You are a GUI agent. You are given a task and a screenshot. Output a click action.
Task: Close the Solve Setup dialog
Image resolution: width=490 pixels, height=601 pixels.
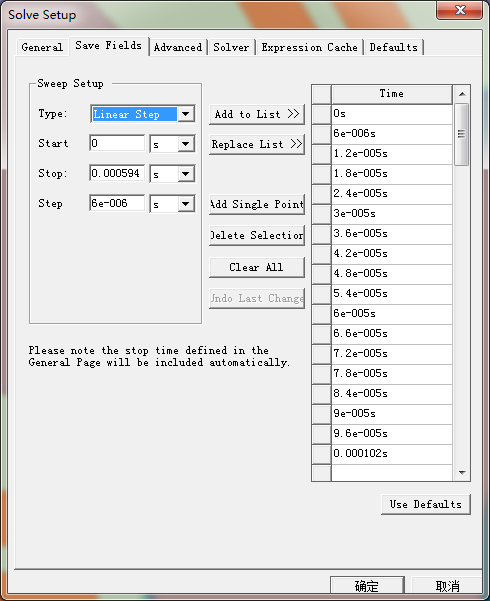[x=459, y=10]
